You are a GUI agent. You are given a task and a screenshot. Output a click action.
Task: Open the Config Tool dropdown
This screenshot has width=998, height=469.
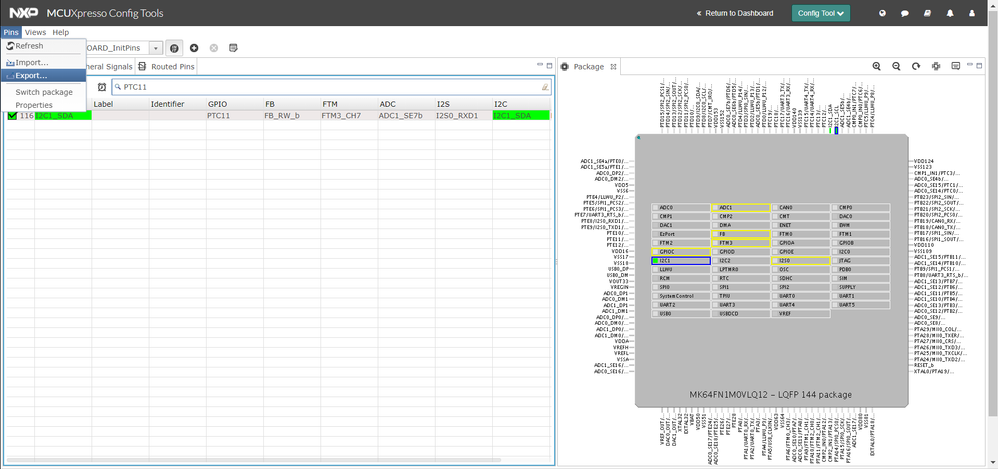(x=820, y=13)
